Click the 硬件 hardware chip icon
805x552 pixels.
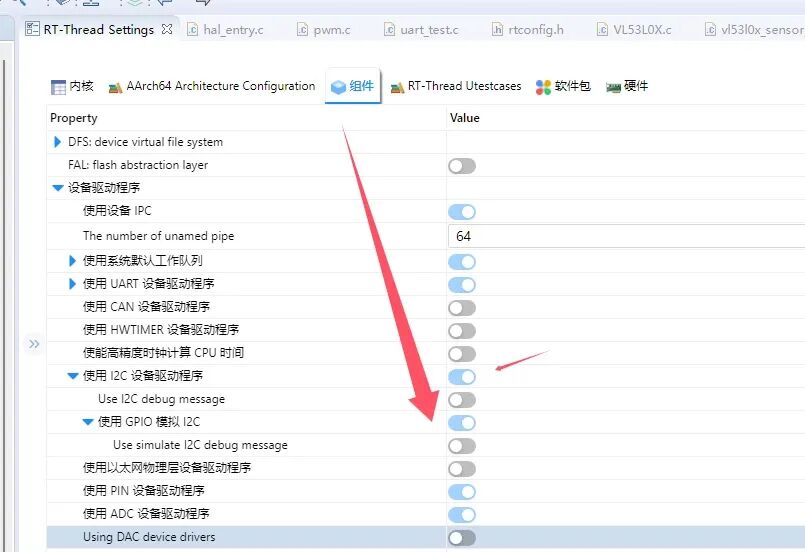tap(613, 87)
